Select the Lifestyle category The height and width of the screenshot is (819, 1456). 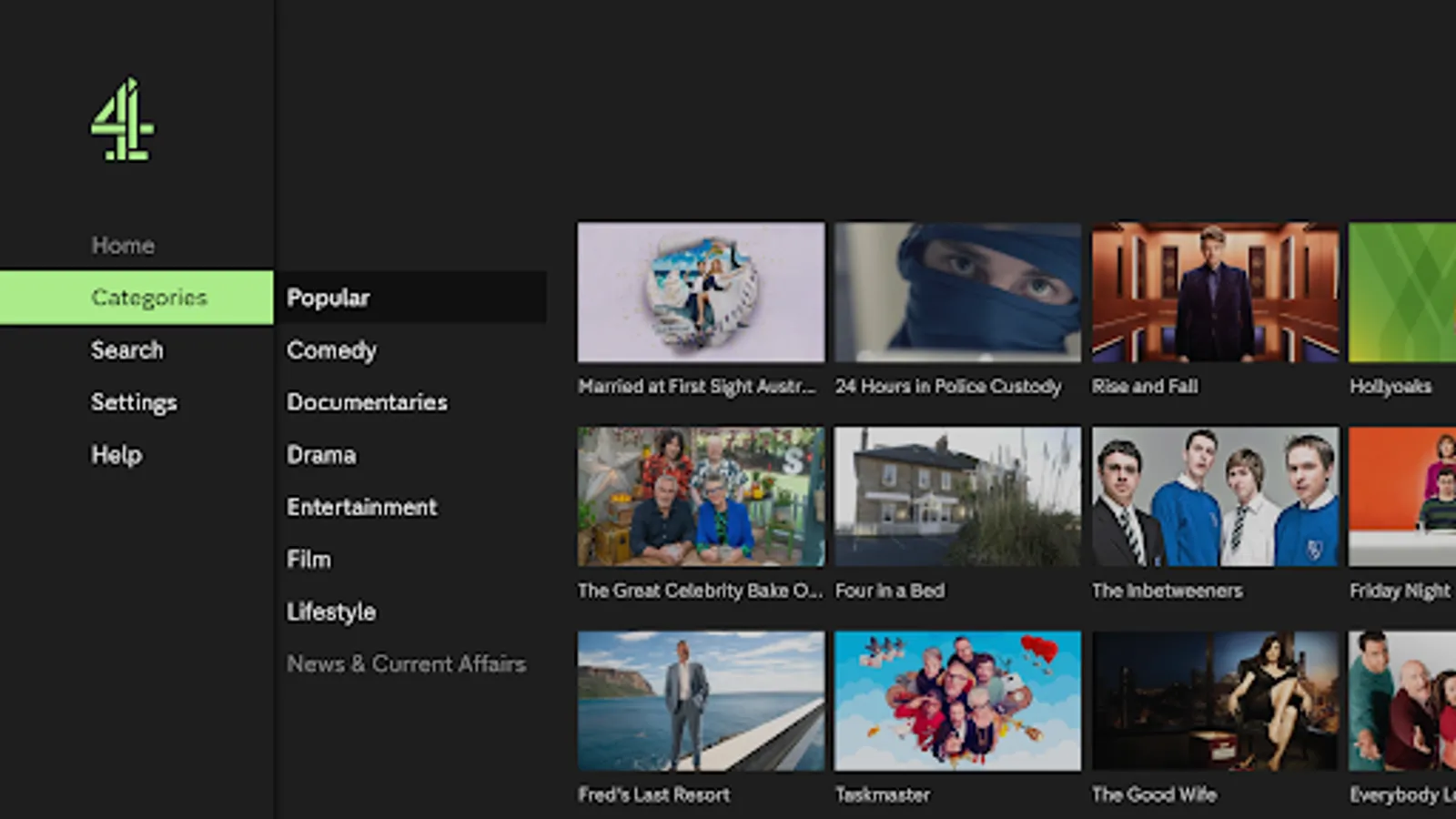331,612
